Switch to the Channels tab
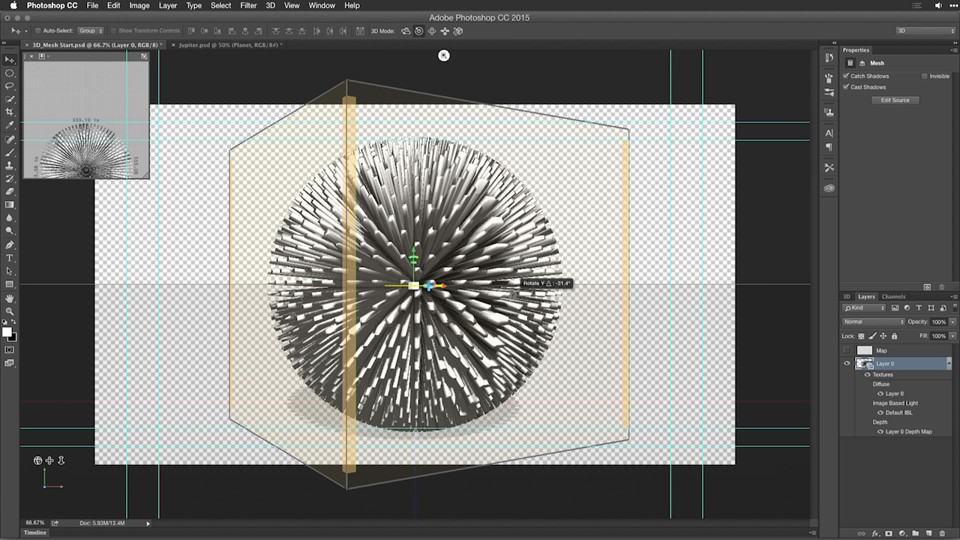Viewport: 960px width, 540px height. click(893, 296)
